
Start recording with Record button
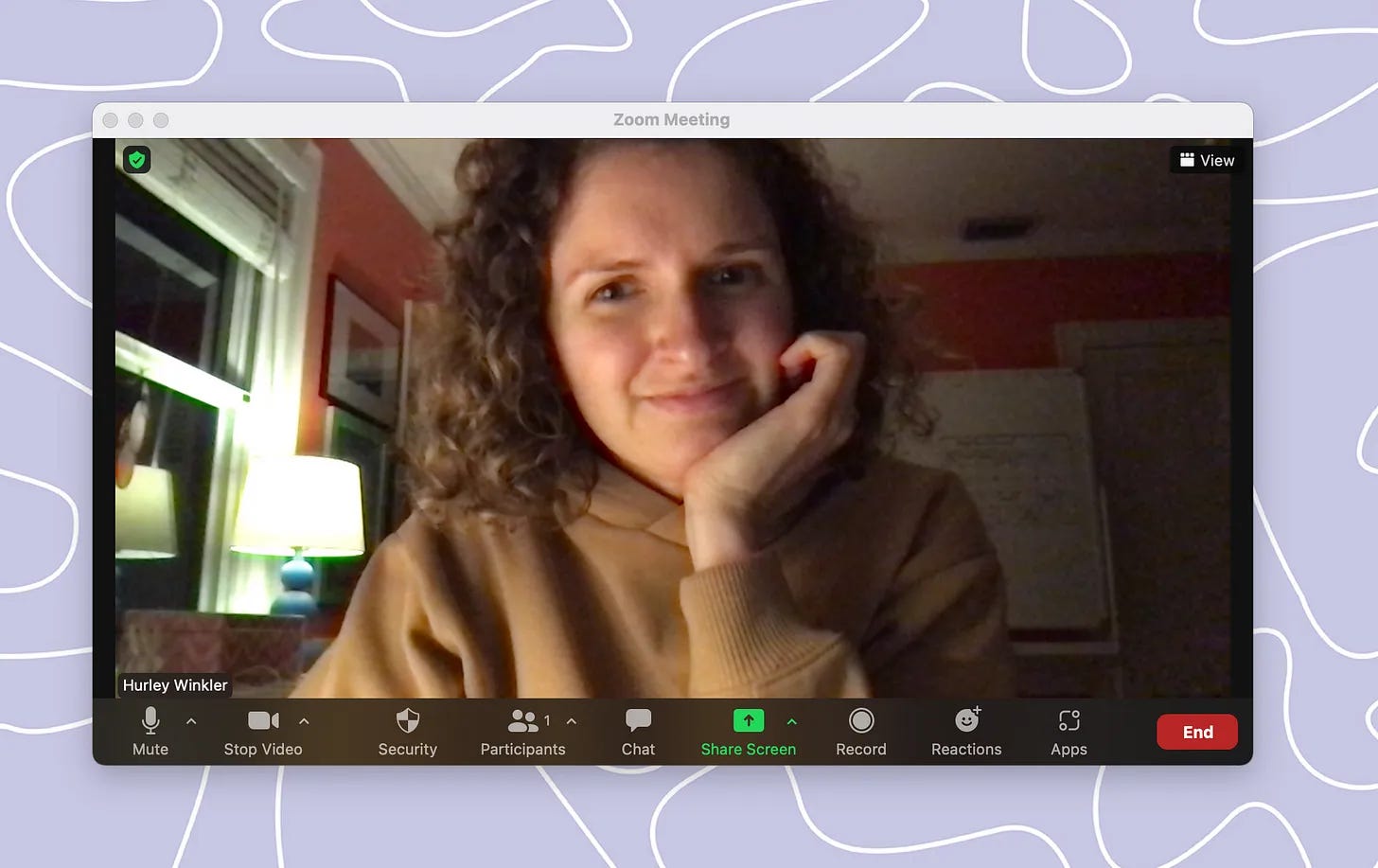861,732
